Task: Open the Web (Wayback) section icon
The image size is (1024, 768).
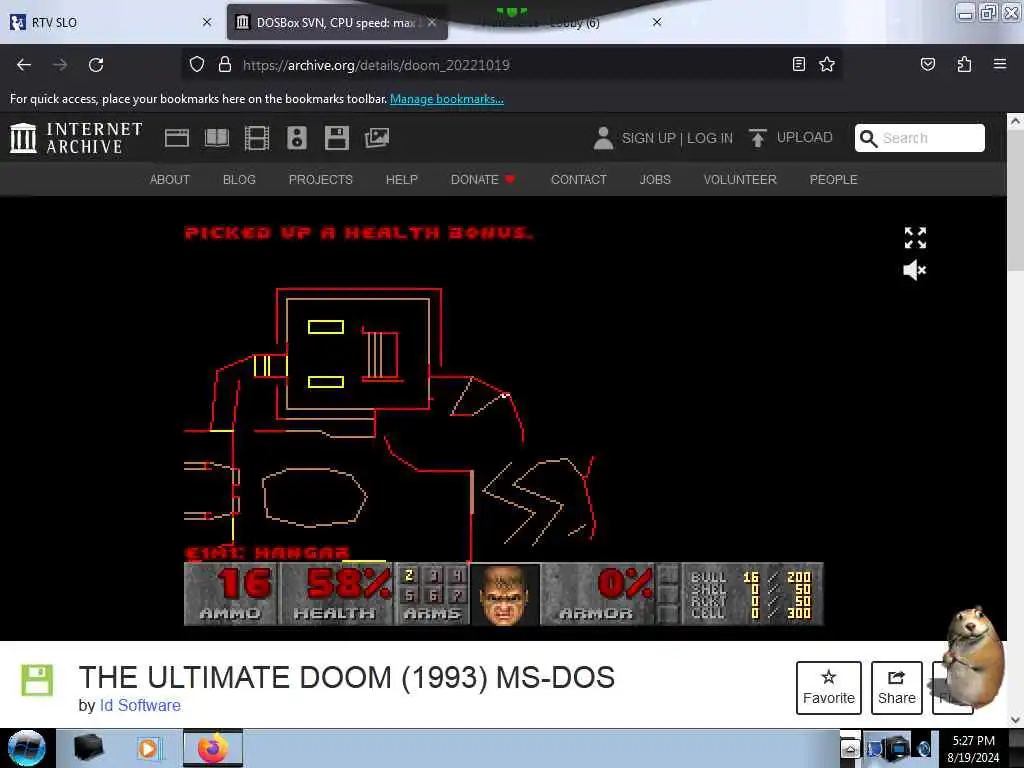Action: point(177,138)
